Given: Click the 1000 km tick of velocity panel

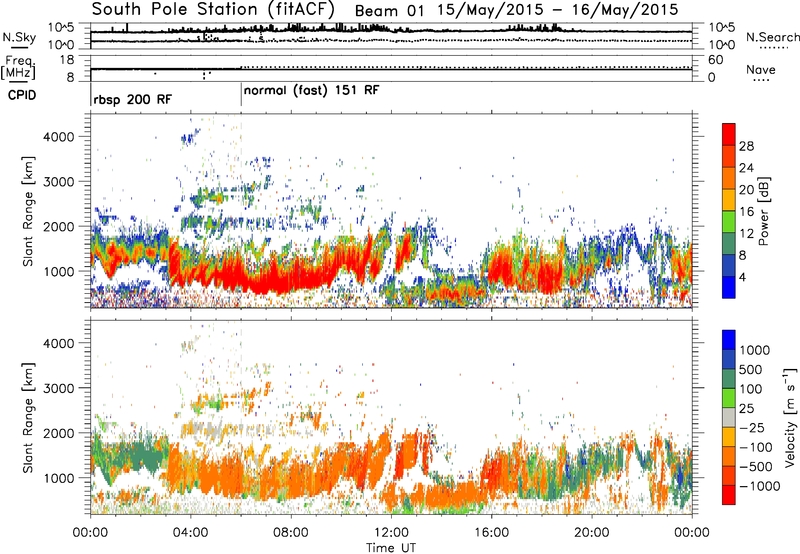Looking at the screenshot, I should coord(58,478).
